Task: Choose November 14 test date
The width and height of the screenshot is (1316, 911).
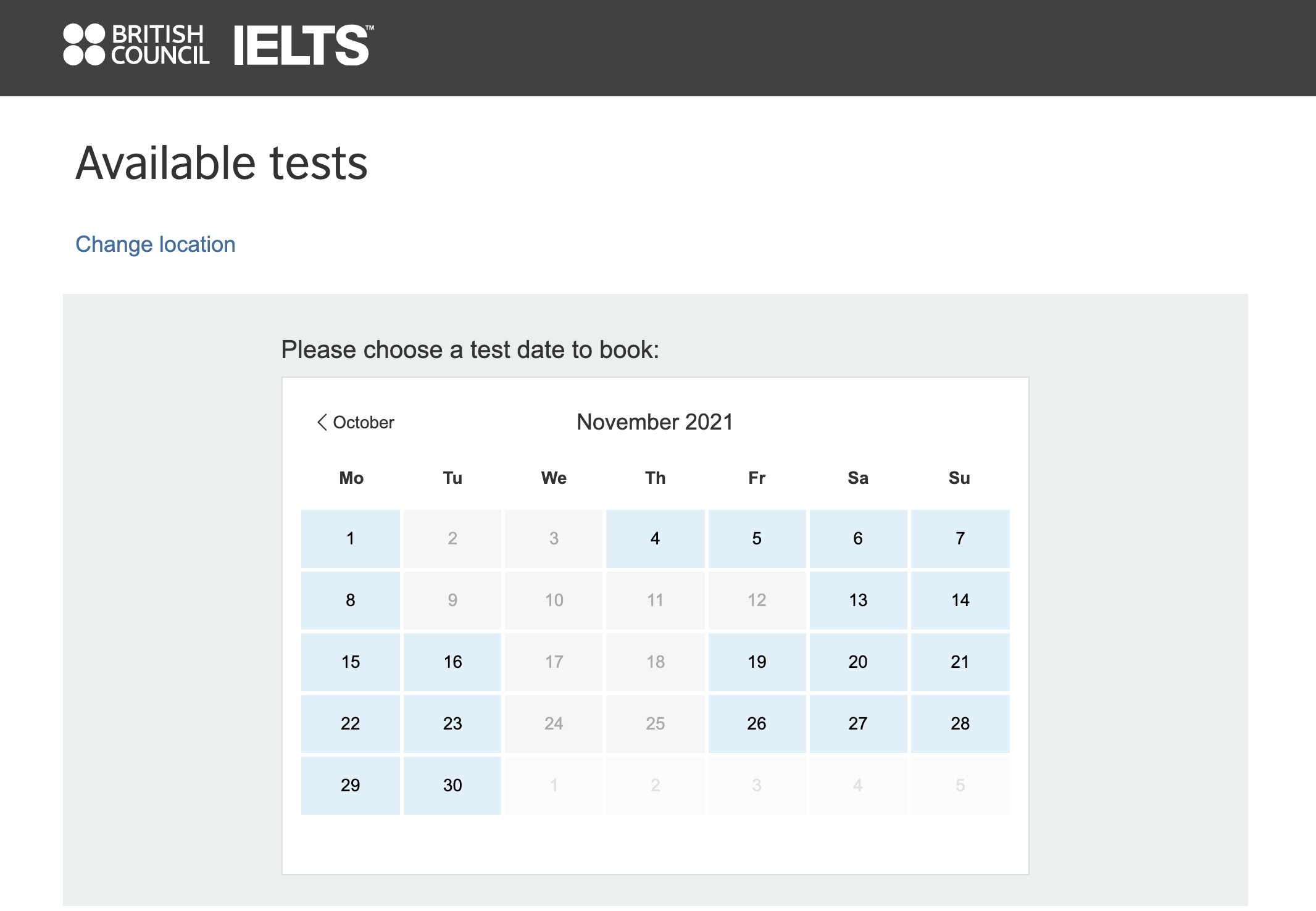Action: pyautogui.click(x=960, y=600)
